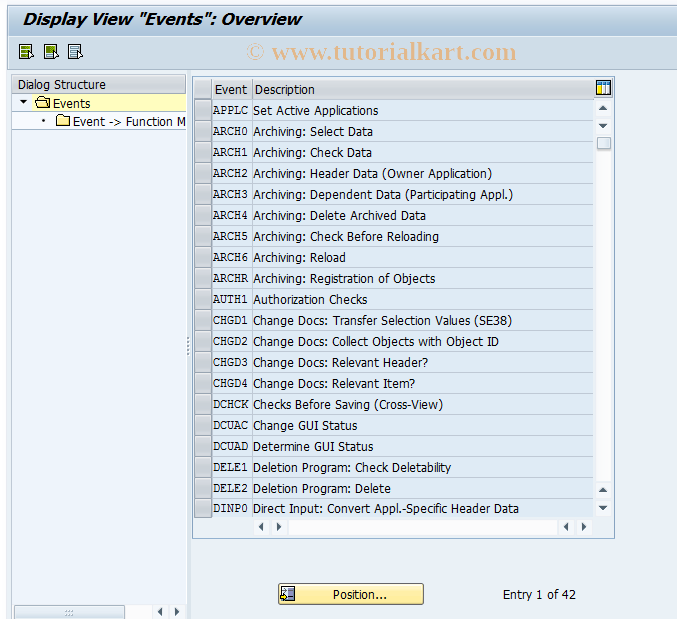Screen dimensions: 677x619
Task: Click right arrow of the table's left horizontal scrollbar
Action: tap(279, 527)
